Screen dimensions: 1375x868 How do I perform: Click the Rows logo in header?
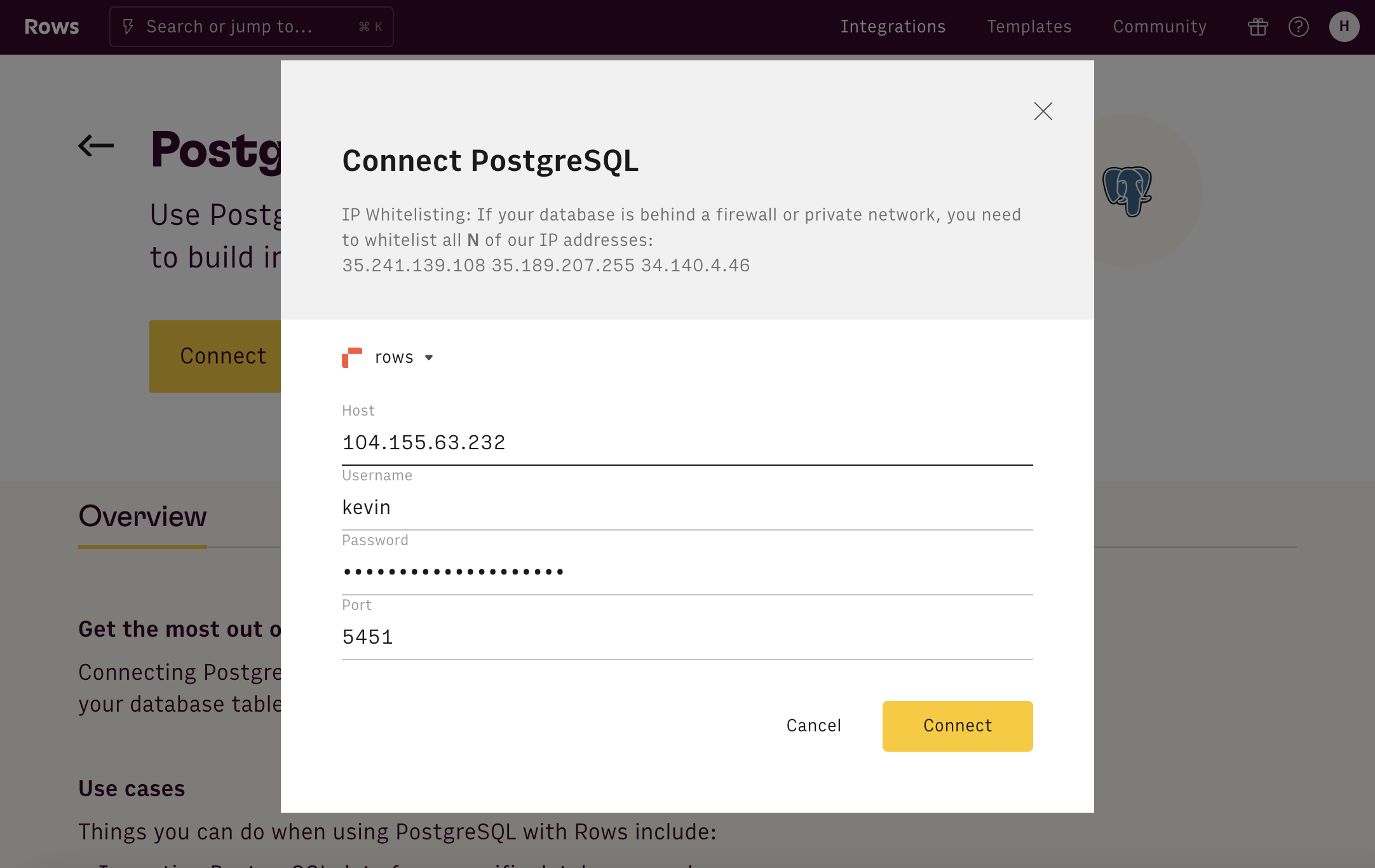click(x=51, y=27)
